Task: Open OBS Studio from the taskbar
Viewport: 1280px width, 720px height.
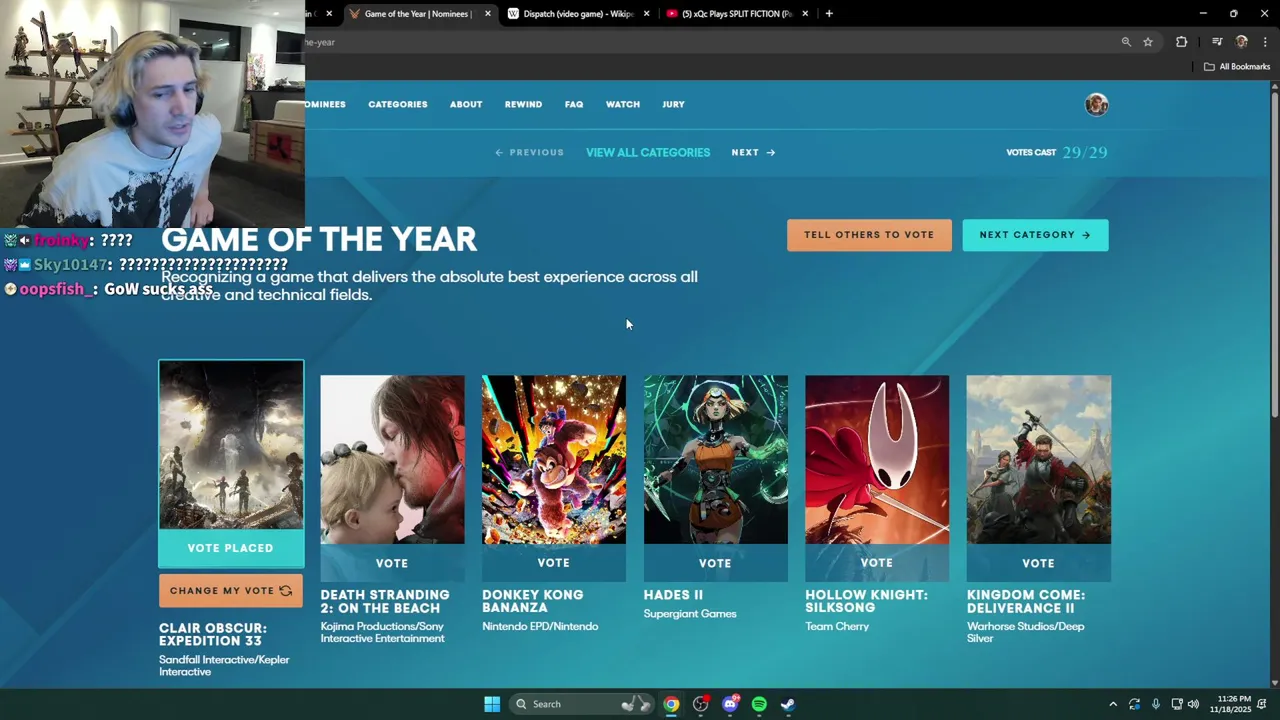Action: (701, 704)
